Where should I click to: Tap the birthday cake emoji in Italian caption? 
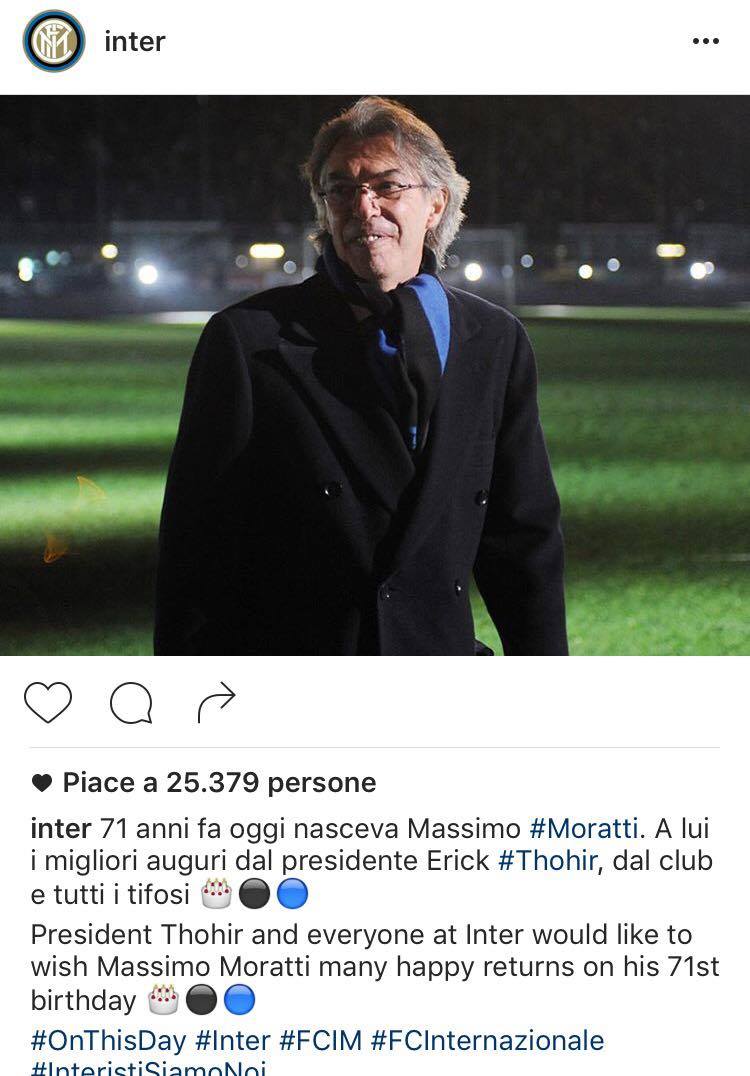coord(216,893)
